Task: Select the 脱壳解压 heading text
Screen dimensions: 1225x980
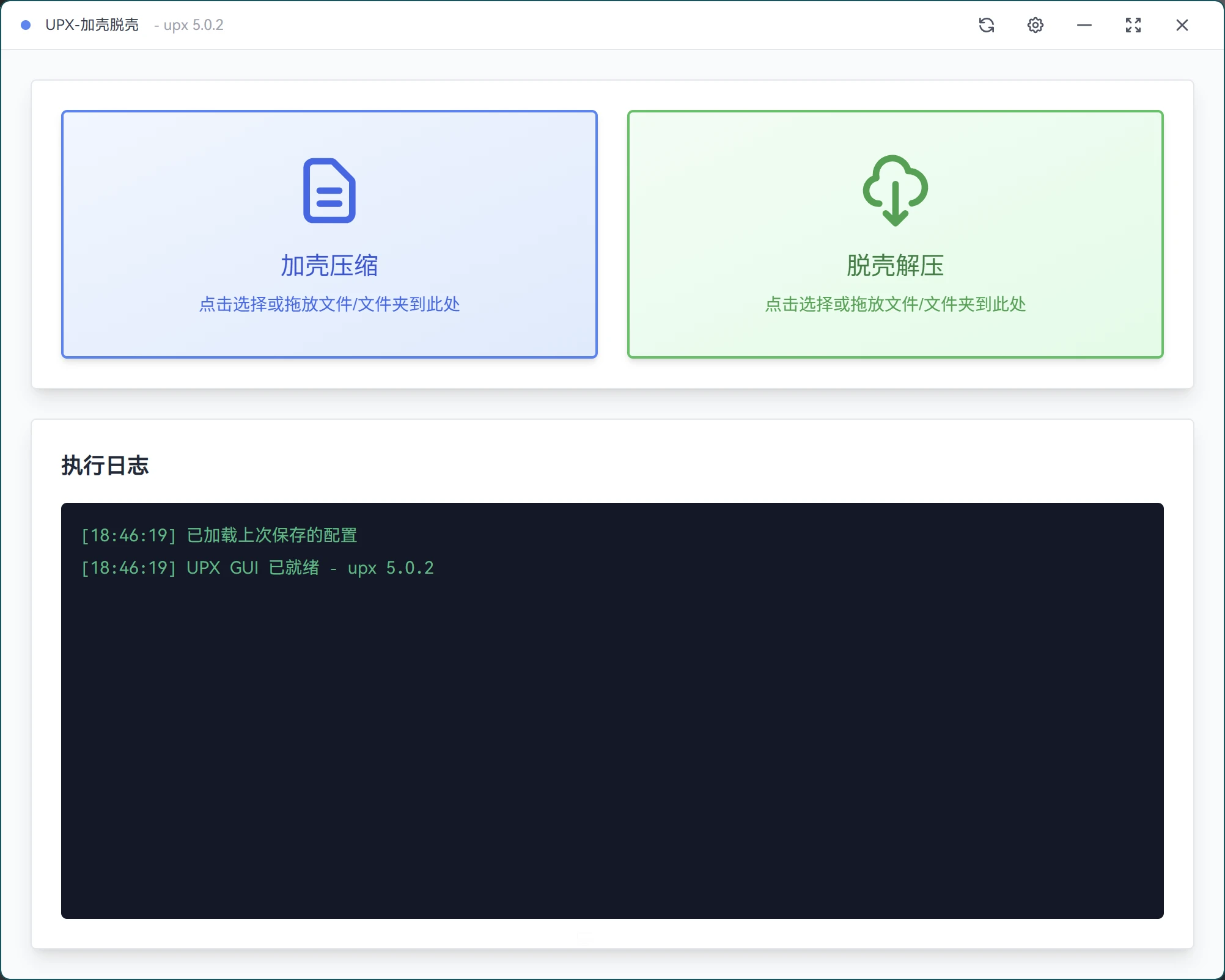Action: [x=895, y=266]
